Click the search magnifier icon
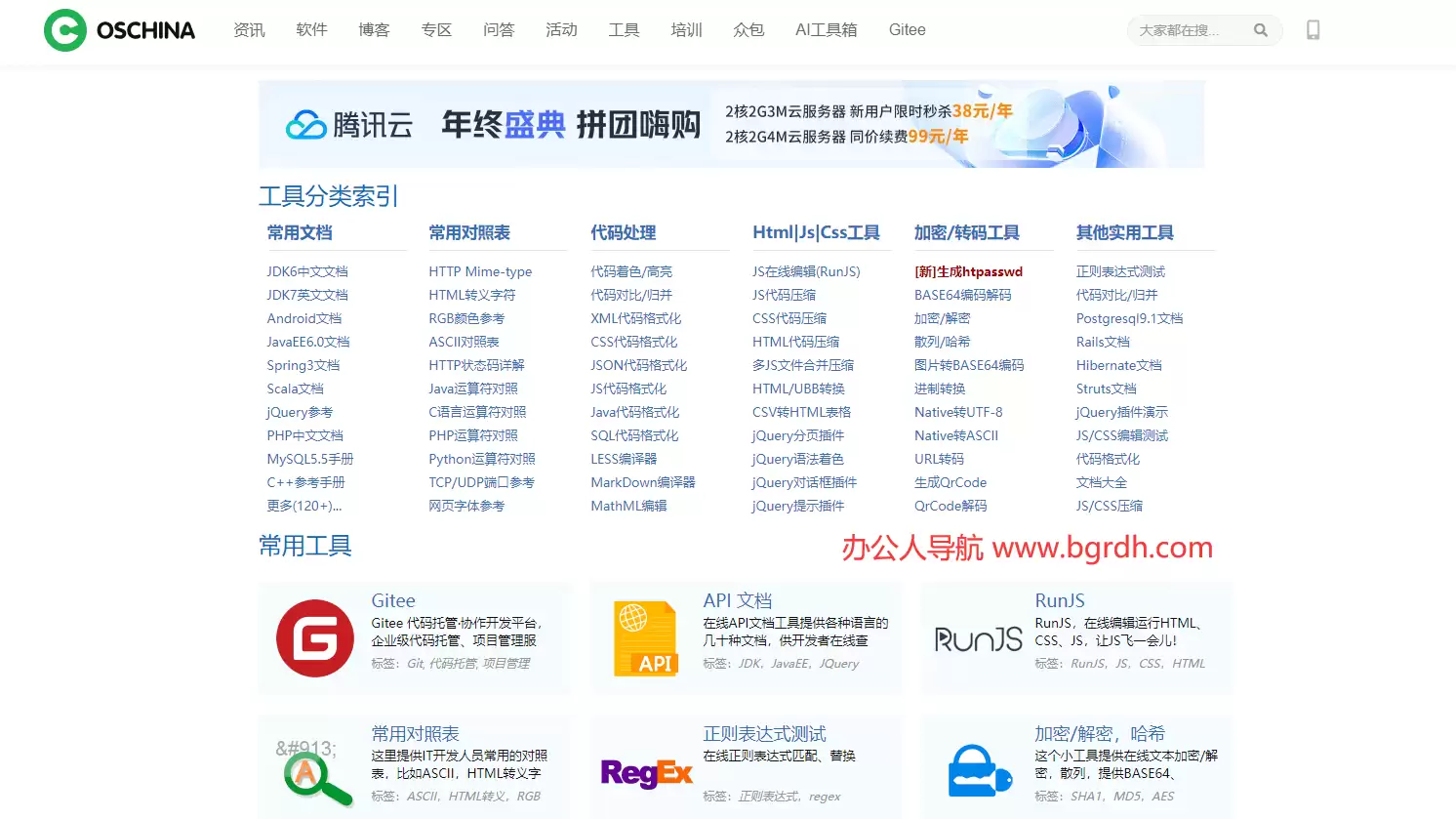Screen dimensions: 1456x819 point(1260,30)
